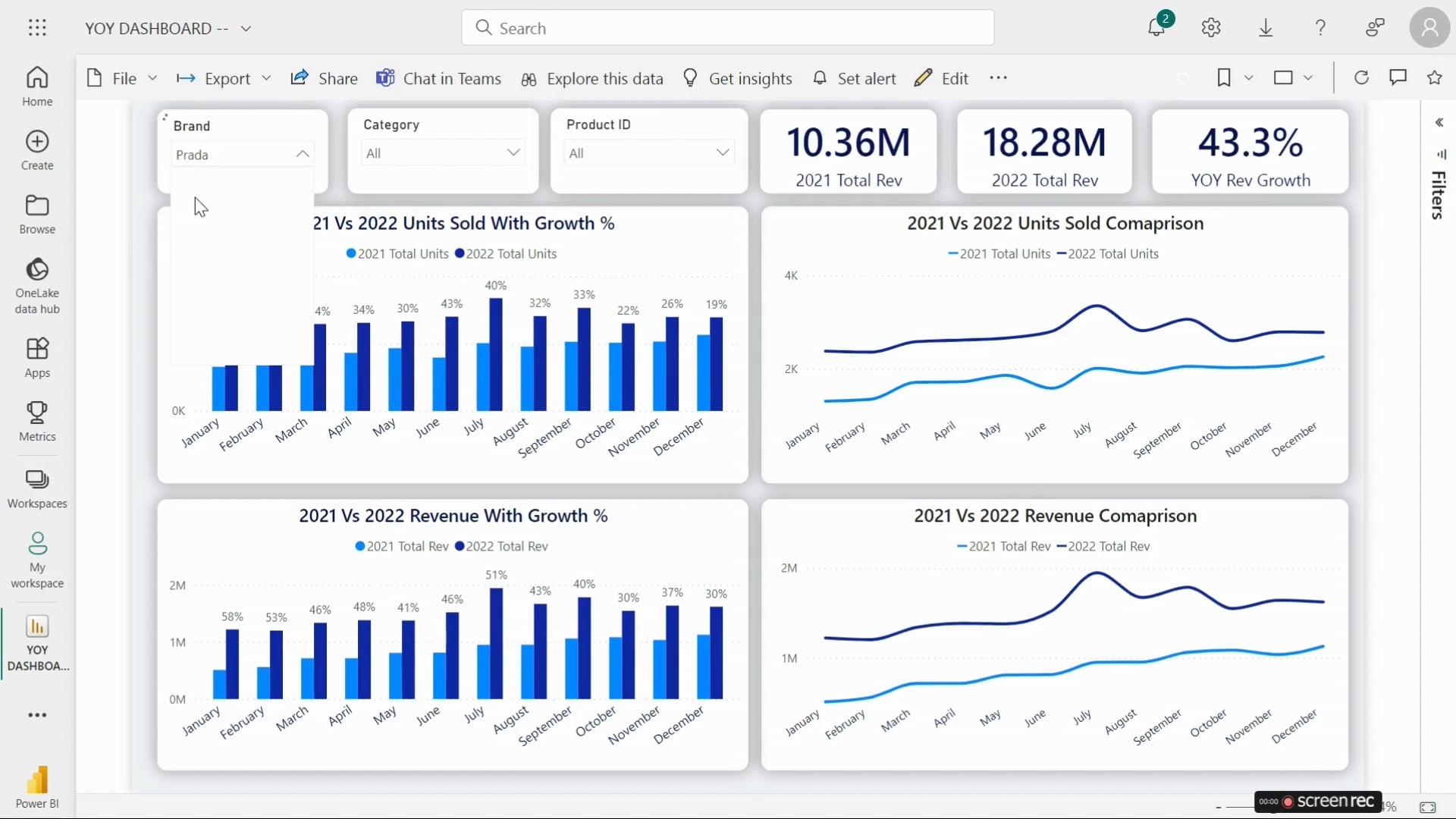Image resolution: width=1456 pixels, height=819 pixels.
Task: Click the Power BI logo
Action: [37, 787]
